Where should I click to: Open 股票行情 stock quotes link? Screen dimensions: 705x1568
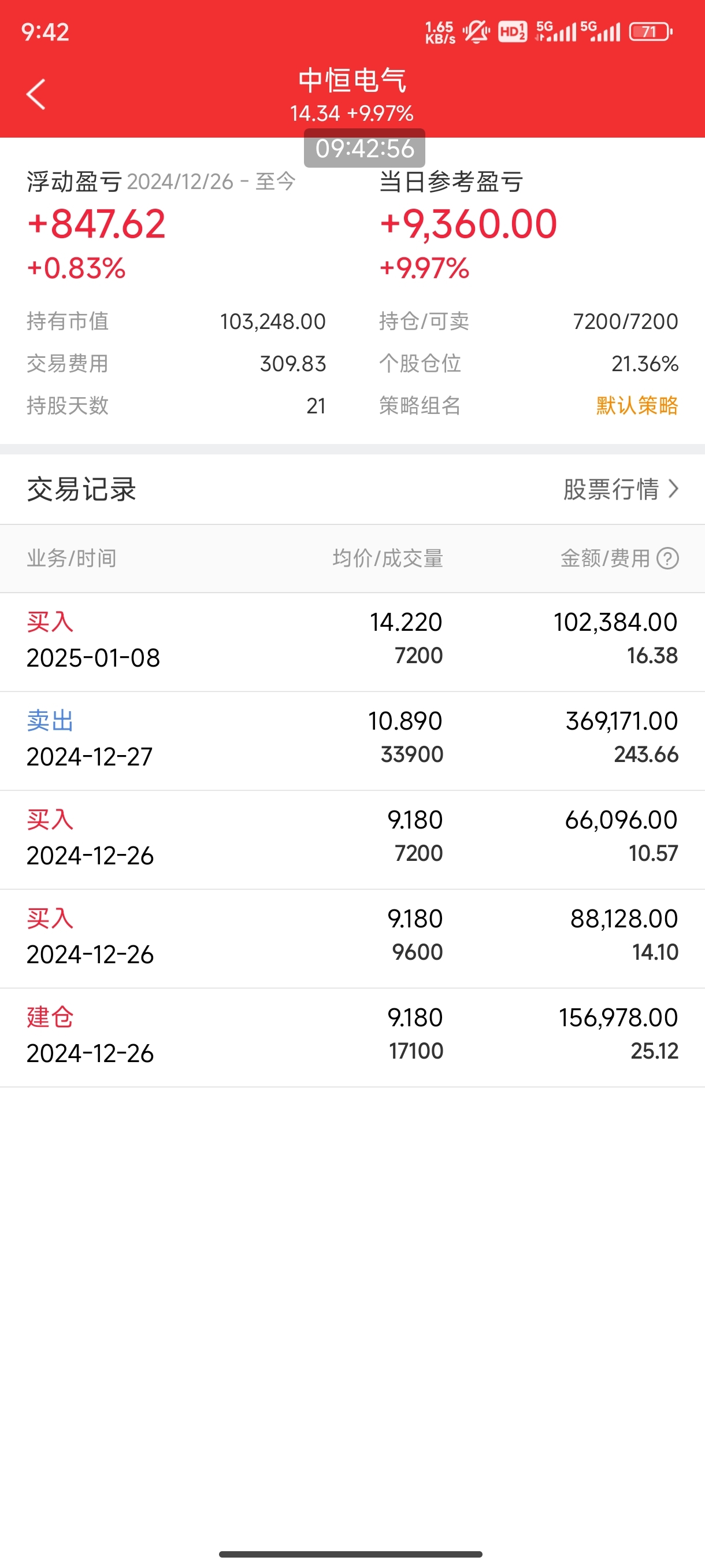(611, 489)
